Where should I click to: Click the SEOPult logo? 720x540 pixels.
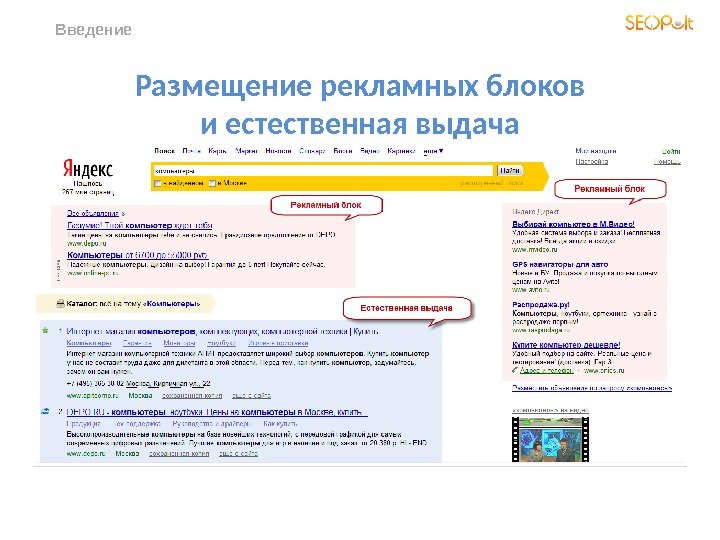tap(659, 22)
